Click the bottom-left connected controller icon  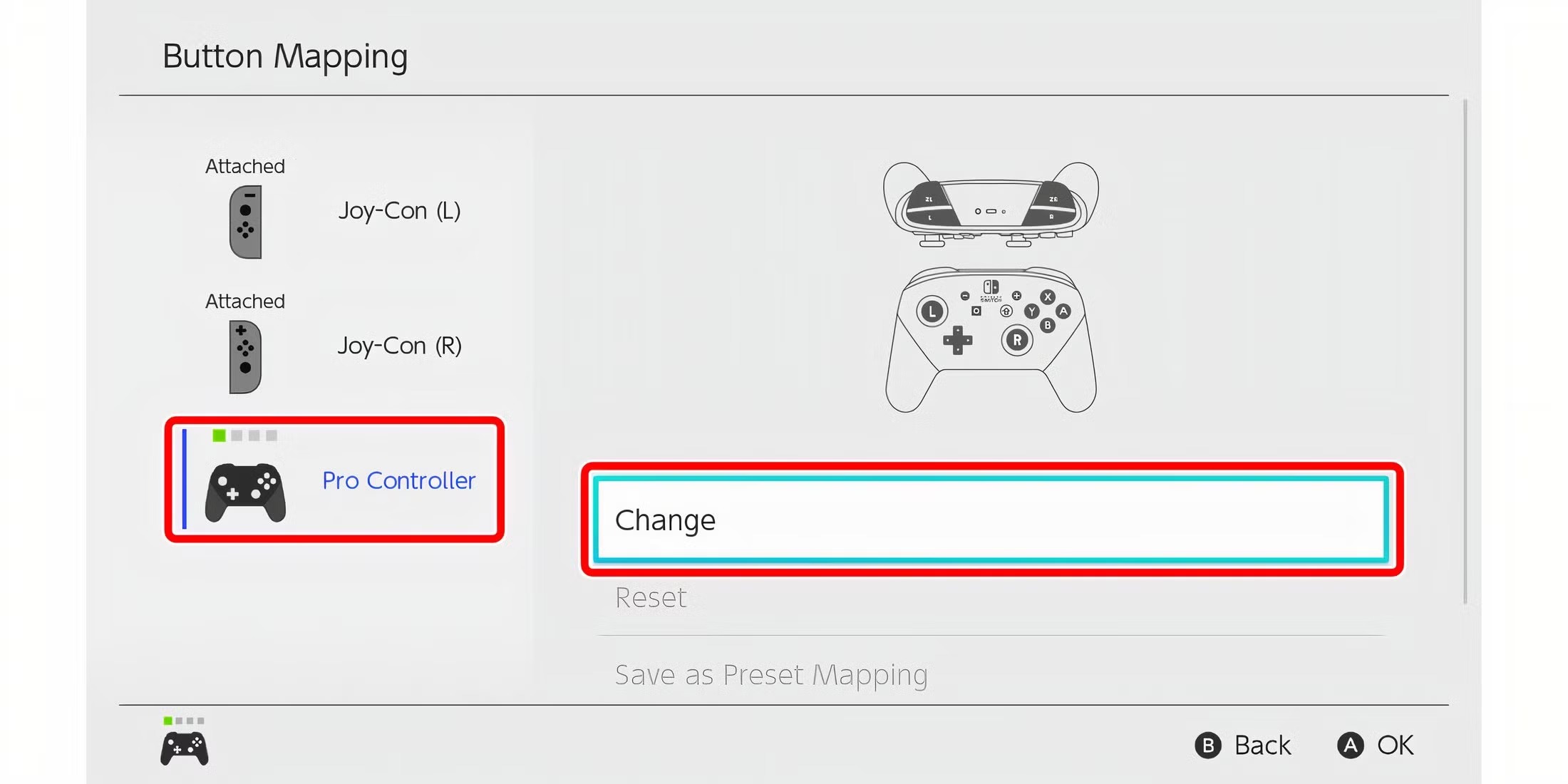(x=185, y=747)
